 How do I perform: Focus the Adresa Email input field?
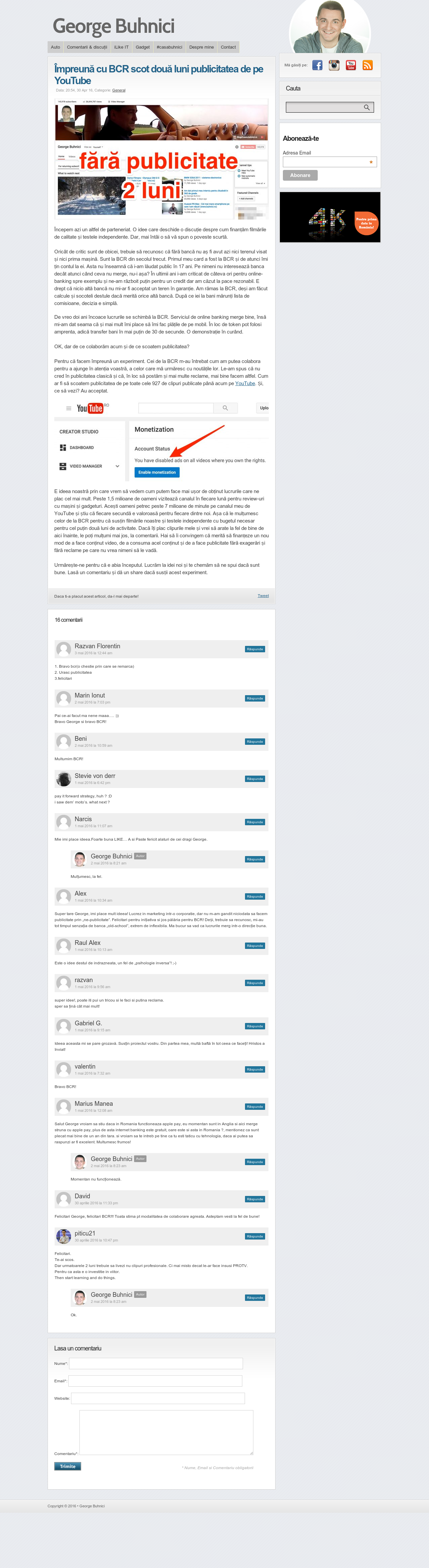pos(330,162)
